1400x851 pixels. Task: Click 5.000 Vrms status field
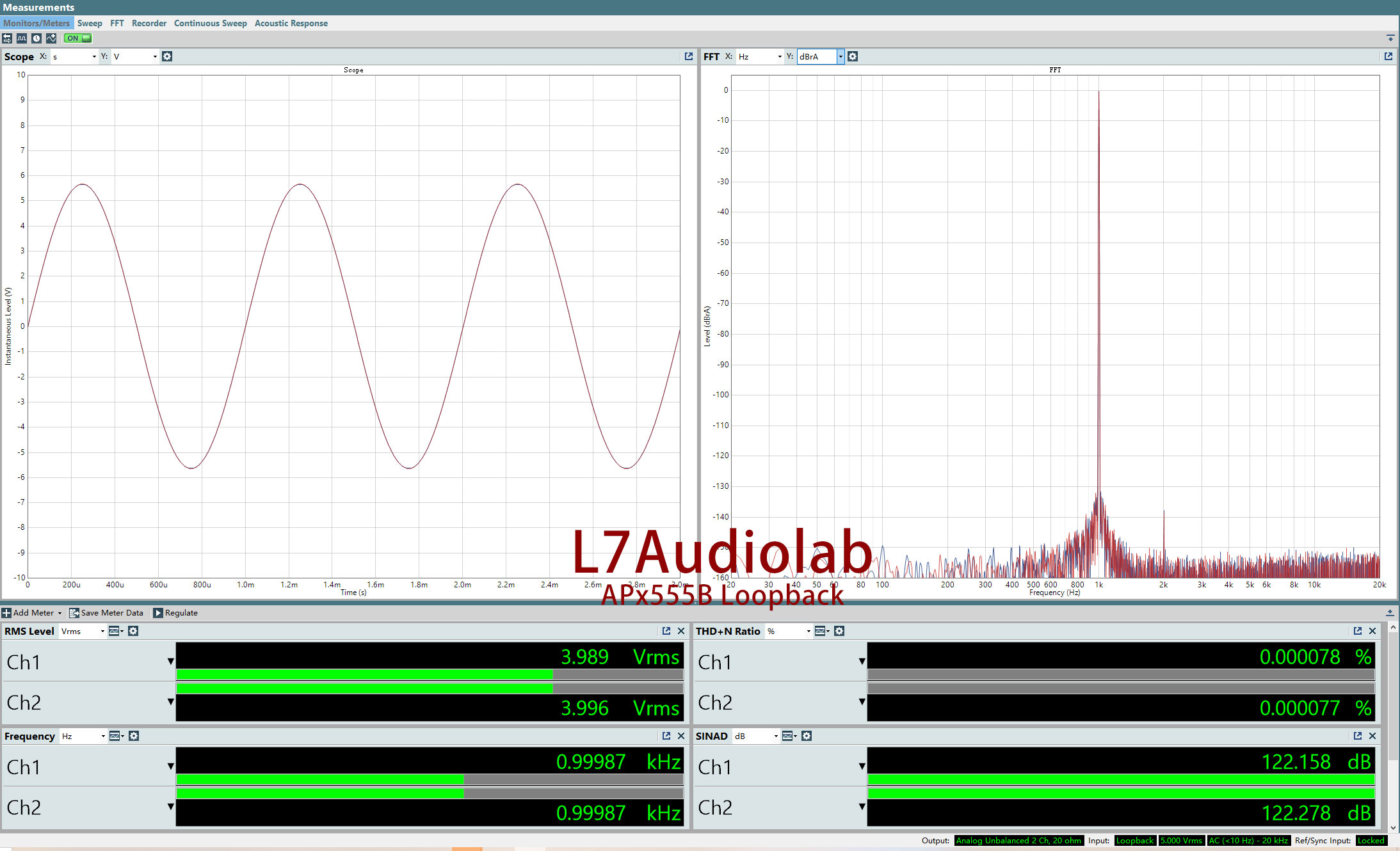[x=1182, y=841]
